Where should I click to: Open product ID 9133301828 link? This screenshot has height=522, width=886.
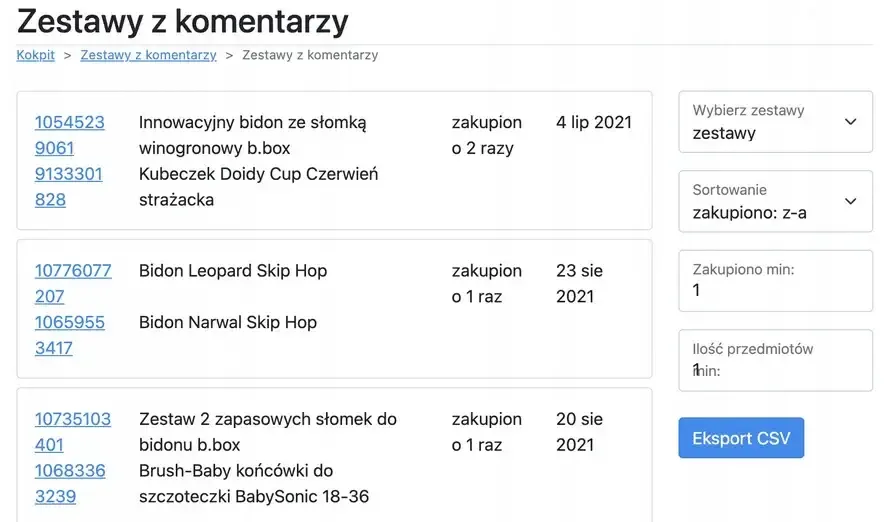(68, 186)
